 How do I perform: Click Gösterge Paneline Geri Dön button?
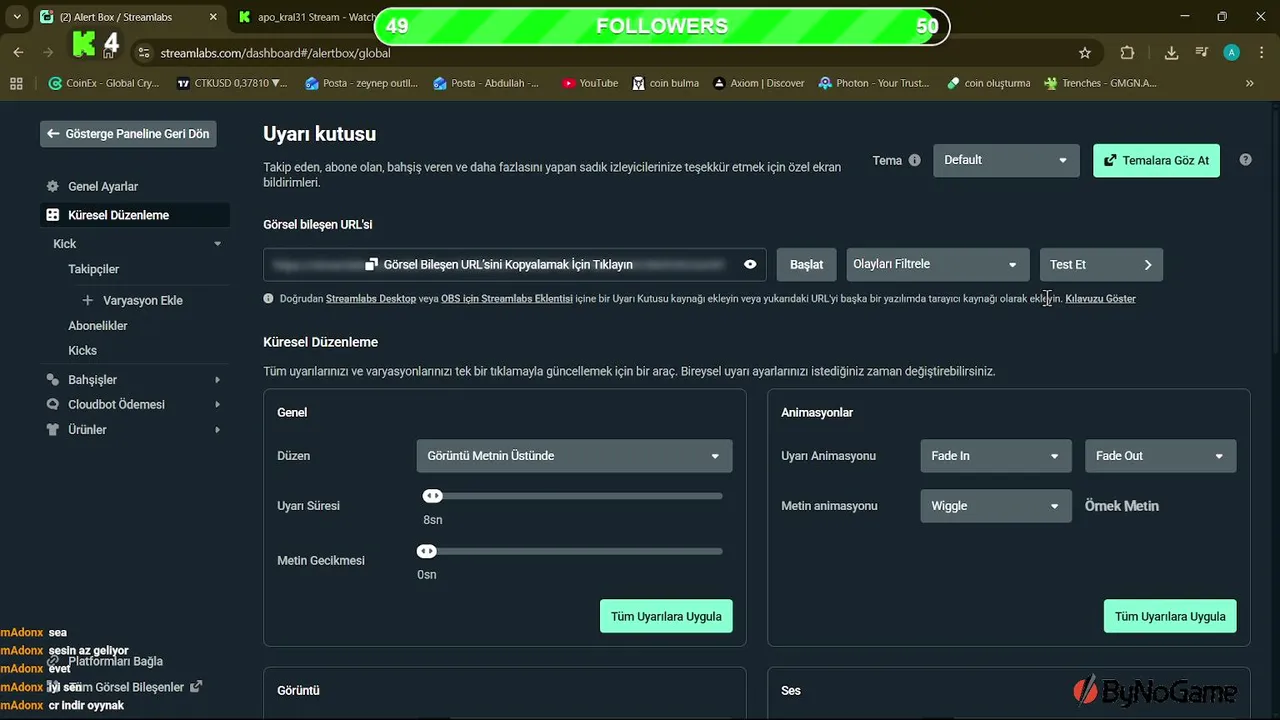(x=128, y=133)
